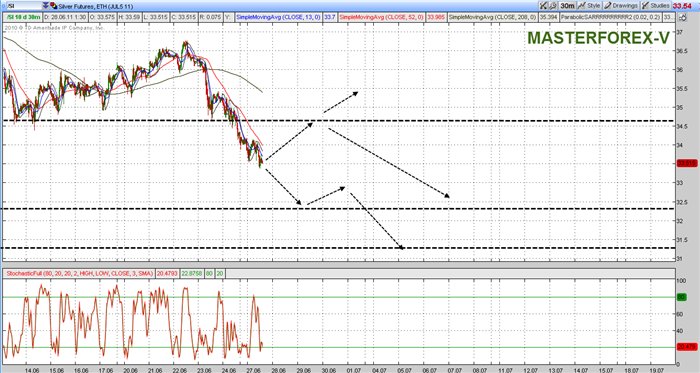Click the 33.54 last price in top-right corner
This screenshot has height=373, width=700.
(x=682, y=6)
